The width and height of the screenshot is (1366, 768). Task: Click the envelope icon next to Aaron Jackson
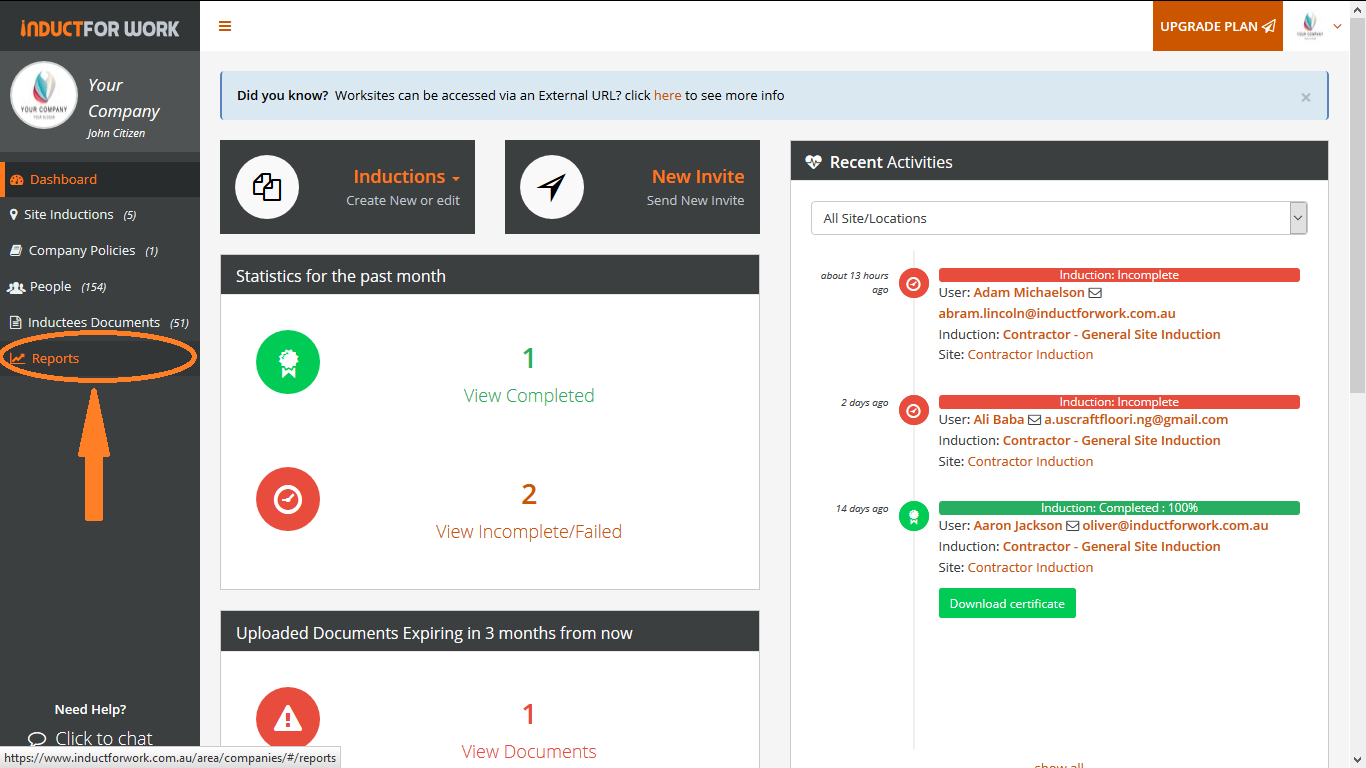(x=1073, y=526)
